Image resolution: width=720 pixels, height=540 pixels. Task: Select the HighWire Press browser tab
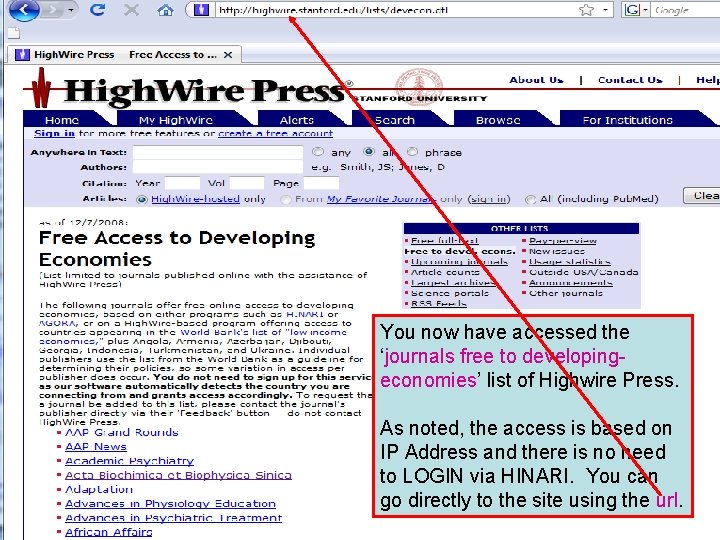(124, 55)
